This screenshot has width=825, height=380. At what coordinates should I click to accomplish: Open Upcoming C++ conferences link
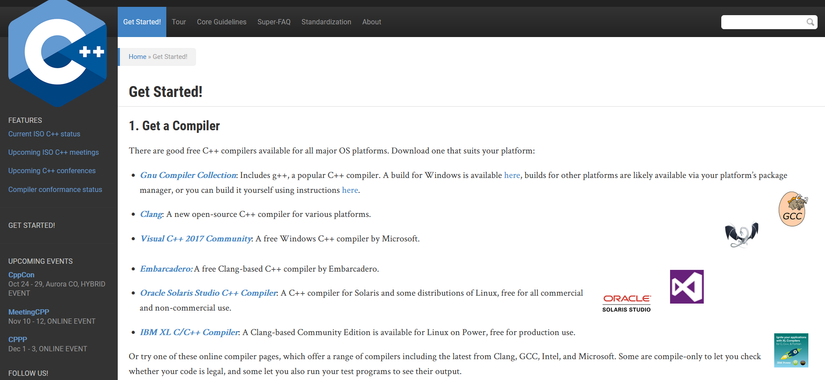coord(52,171)
